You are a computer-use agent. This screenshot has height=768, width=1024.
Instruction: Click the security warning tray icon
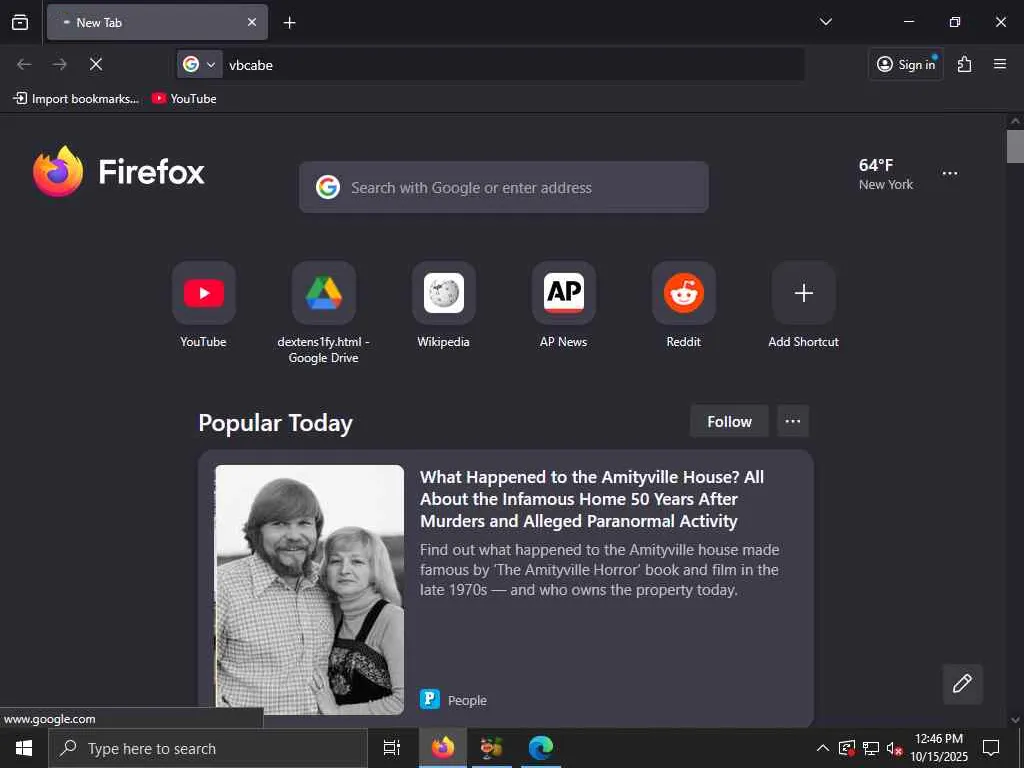coord(846,748)
